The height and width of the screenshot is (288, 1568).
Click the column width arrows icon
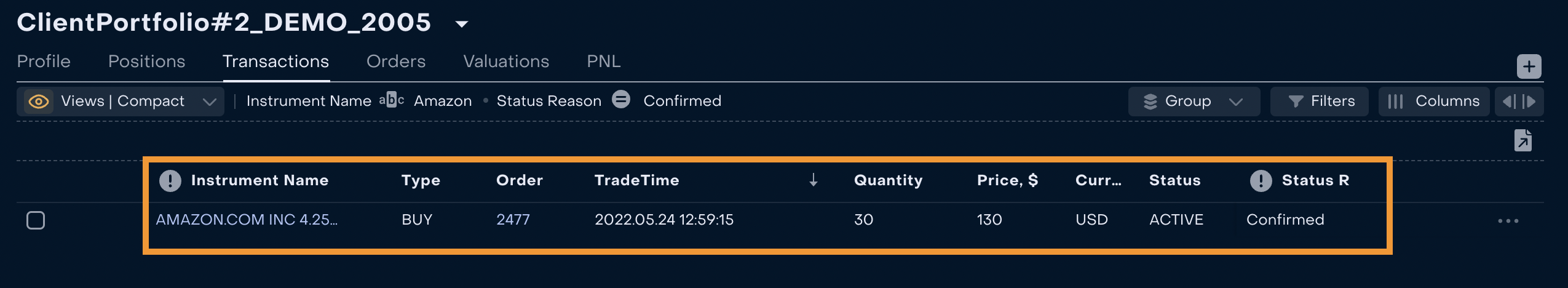click(x=1519, y=102)
